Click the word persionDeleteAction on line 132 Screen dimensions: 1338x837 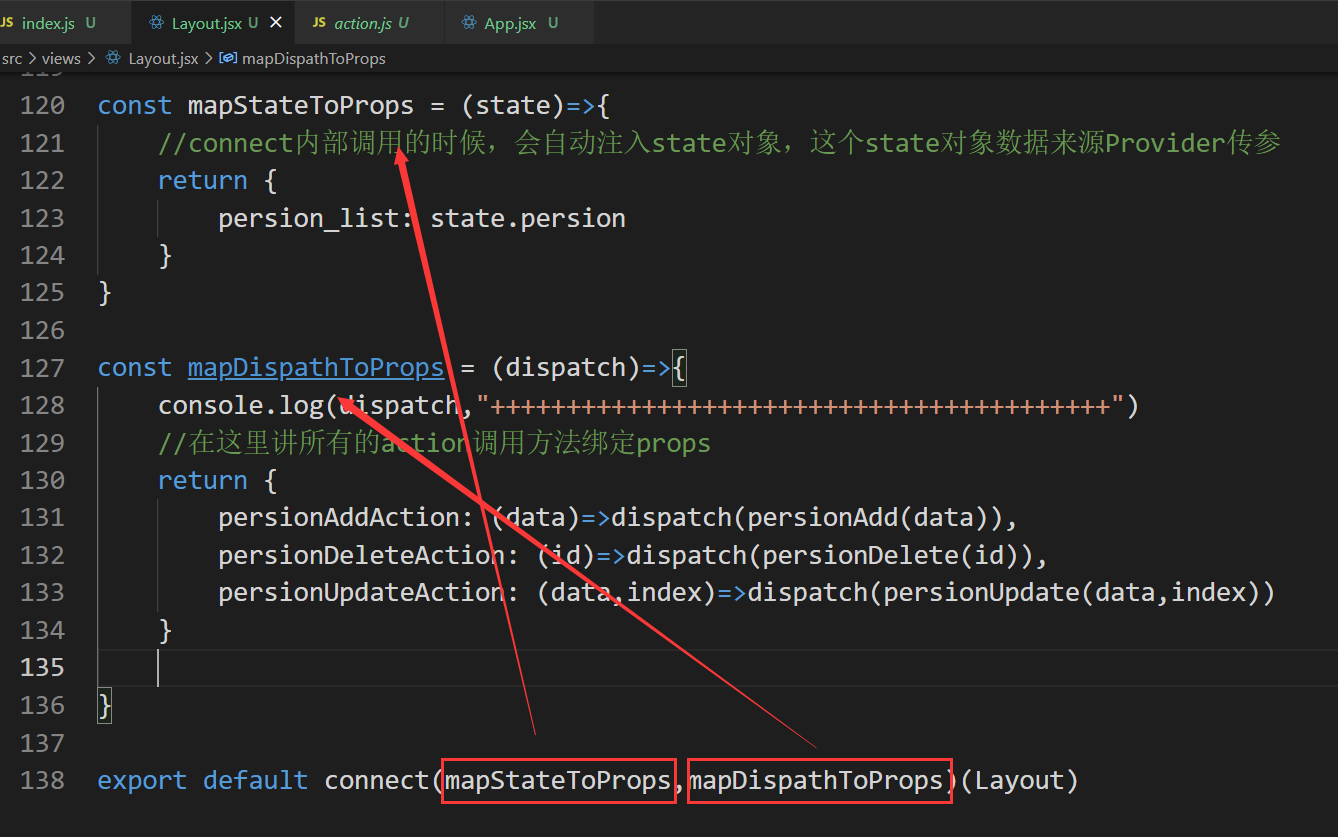tap(356, 554)
